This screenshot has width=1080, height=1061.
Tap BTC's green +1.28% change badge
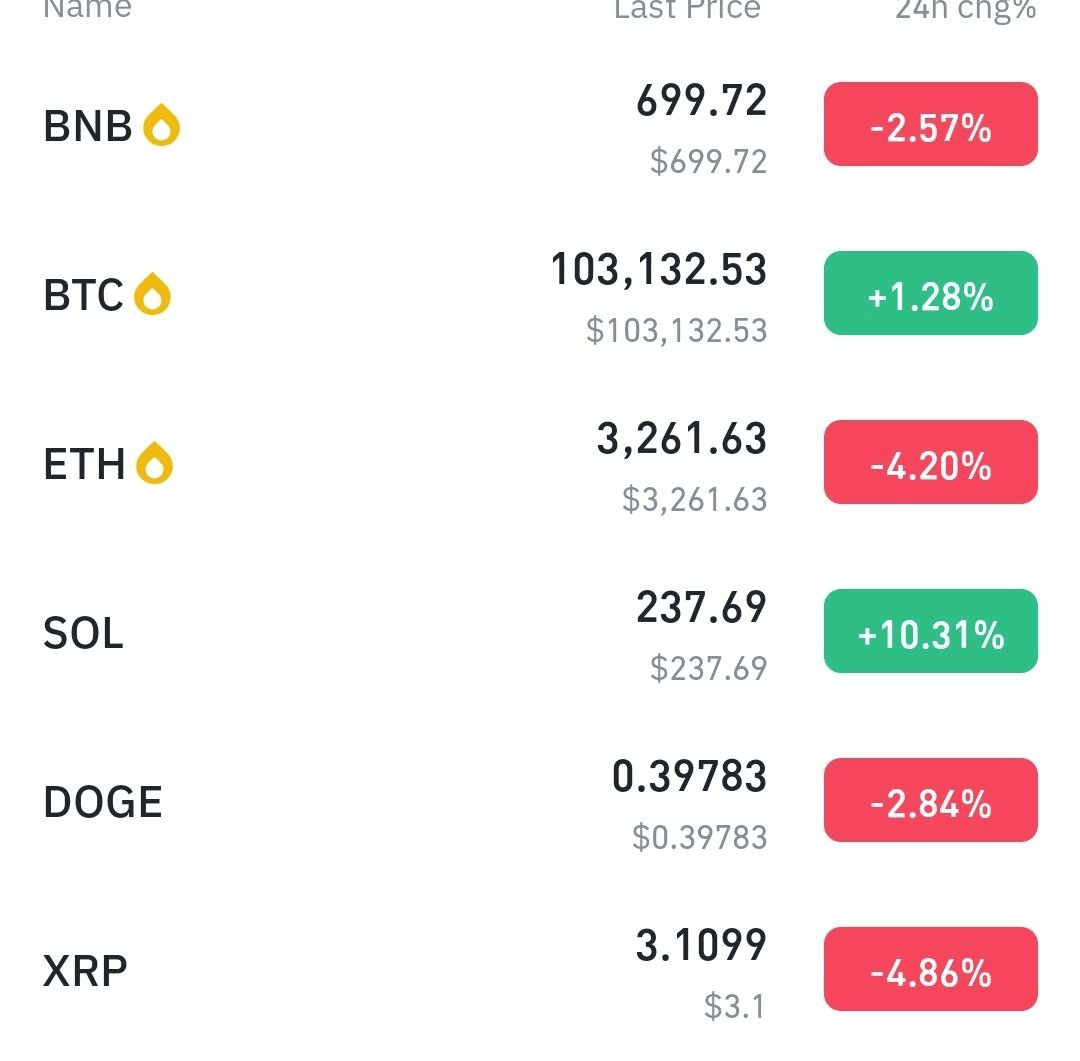[x=931, y=293]
